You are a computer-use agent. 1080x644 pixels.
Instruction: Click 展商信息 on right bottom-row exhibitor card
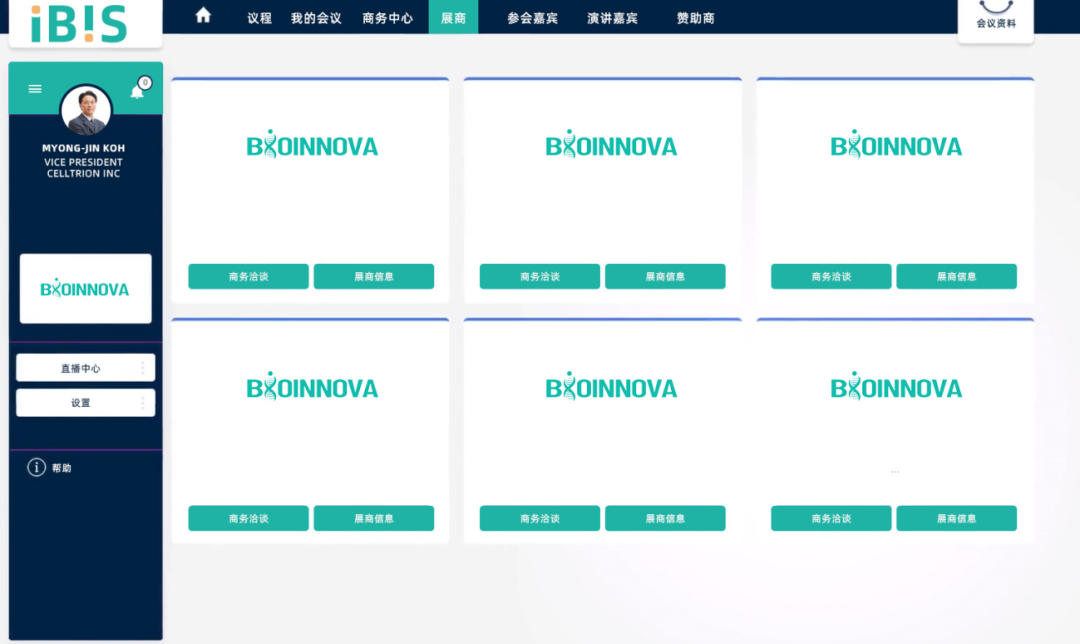coord(957,518)
